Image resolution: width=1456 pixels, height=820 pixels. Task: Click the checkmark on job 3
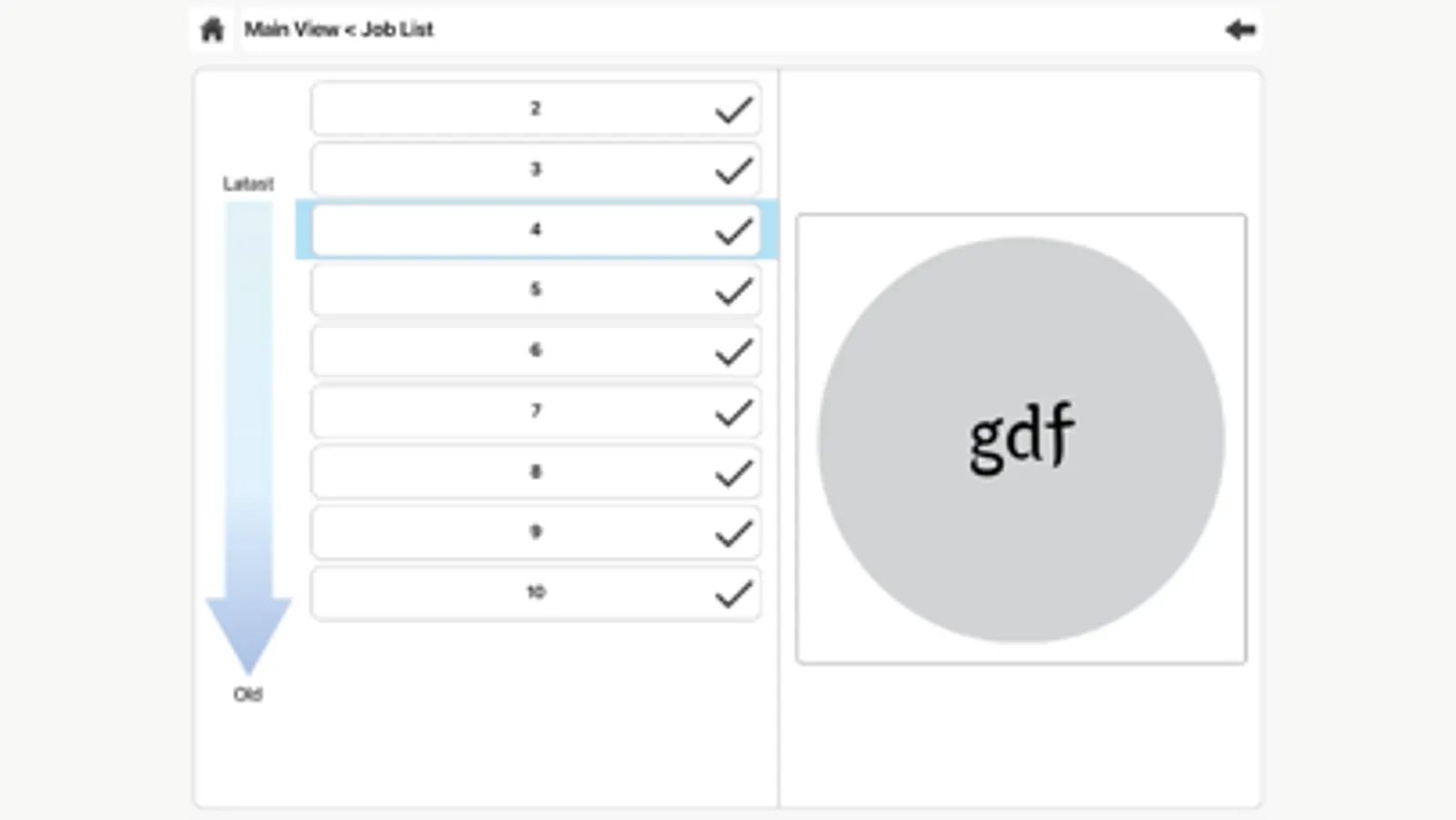(733, 170)
